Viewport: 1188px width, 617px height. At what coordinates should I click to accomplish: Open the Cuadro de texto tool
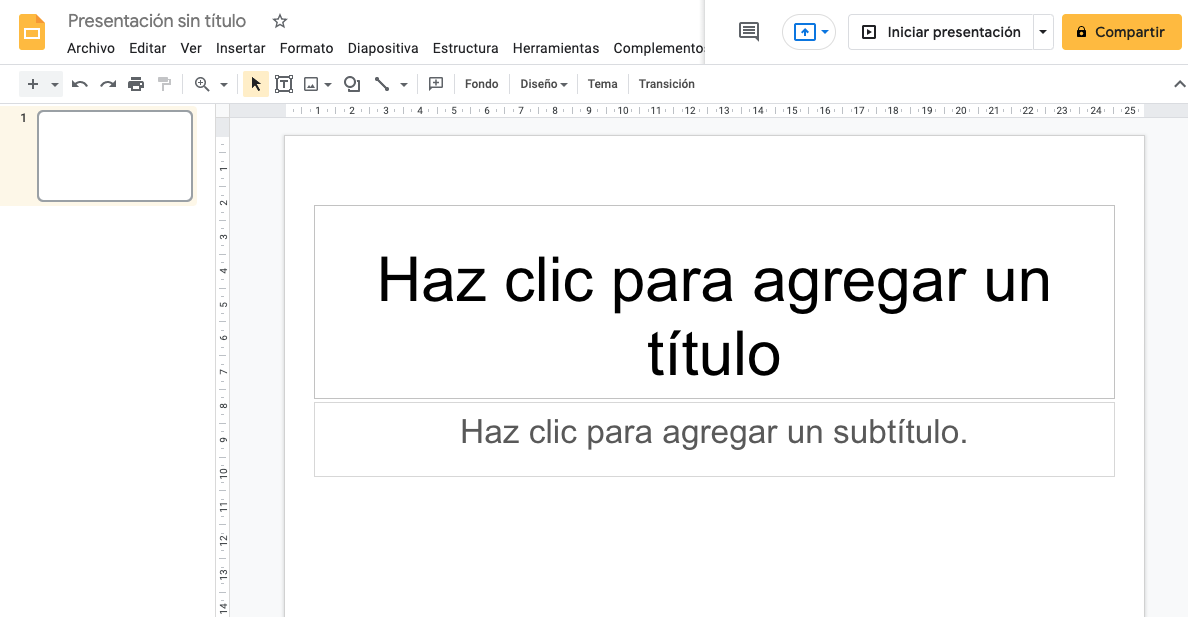[x=284, y=84]
